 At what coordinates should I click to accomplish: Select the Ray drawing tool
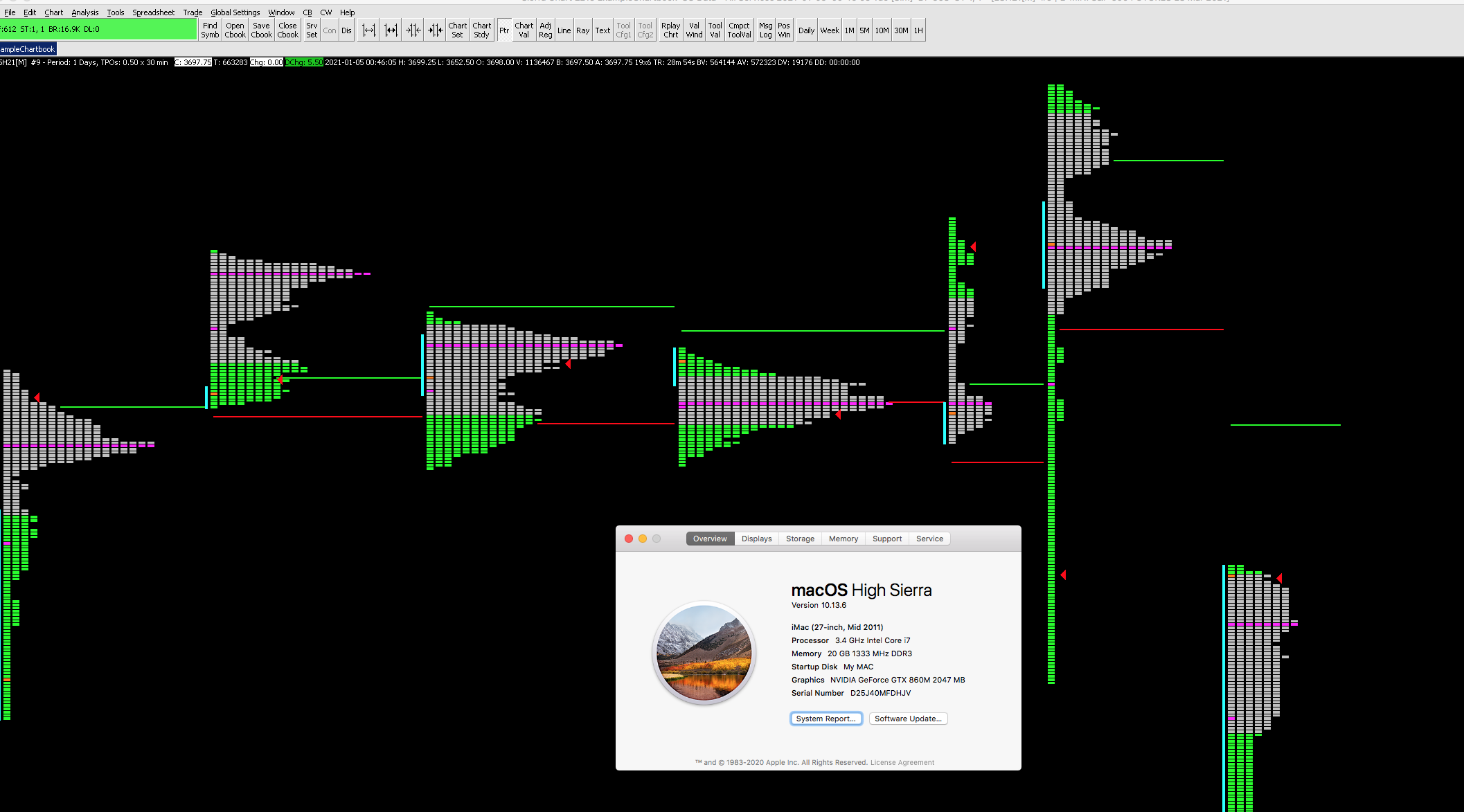[582, 30]
